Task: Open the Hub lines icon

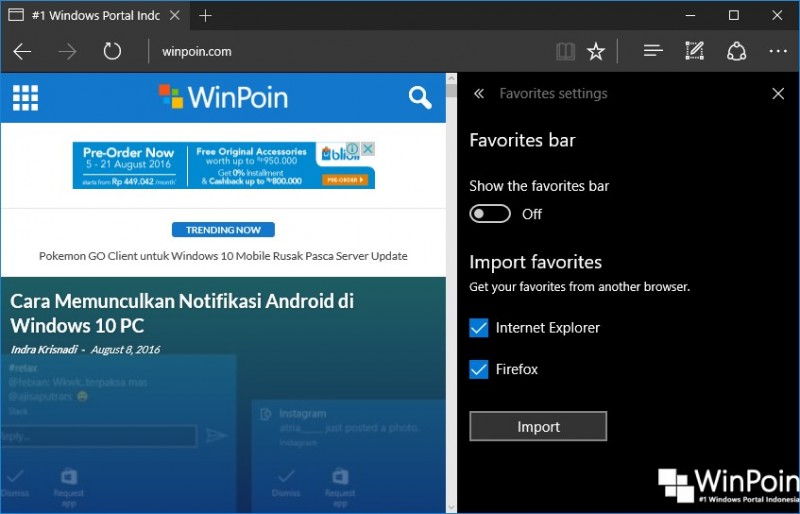Action: pos(653,51)
